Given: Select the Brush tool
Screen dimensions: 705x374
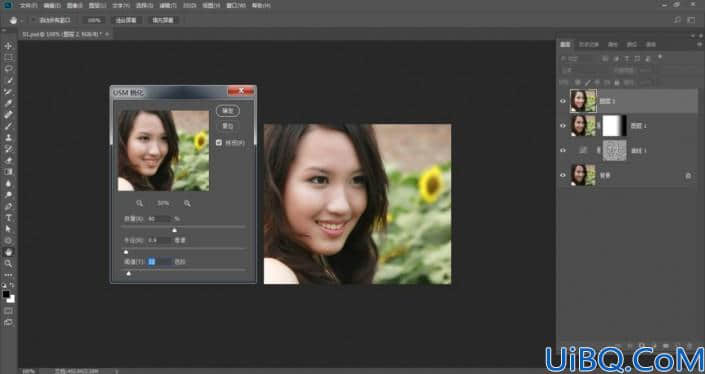Looking at the screenshot, I should pyautogui.click(x=8, y=126).
